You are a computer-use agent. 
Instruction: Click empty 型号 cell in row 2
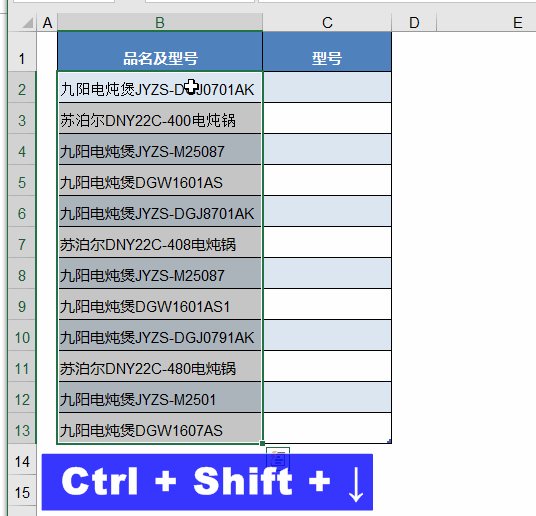coord(327,87)
